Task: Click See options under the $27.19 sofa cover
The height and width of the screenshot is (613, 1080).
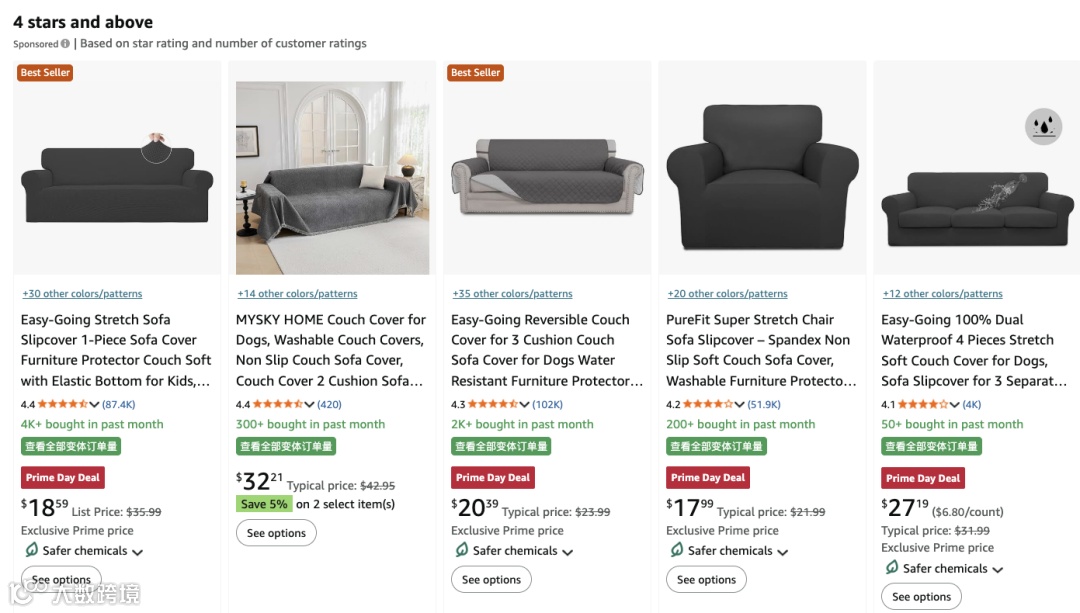Action: pos(921,597)
